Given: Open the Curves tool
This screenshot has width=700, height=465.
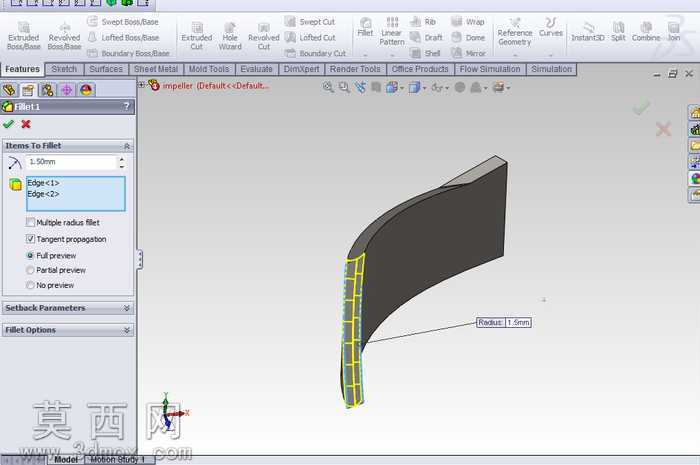Looking at the screenshot, I should pyautogui.click(x=551, y=27).
